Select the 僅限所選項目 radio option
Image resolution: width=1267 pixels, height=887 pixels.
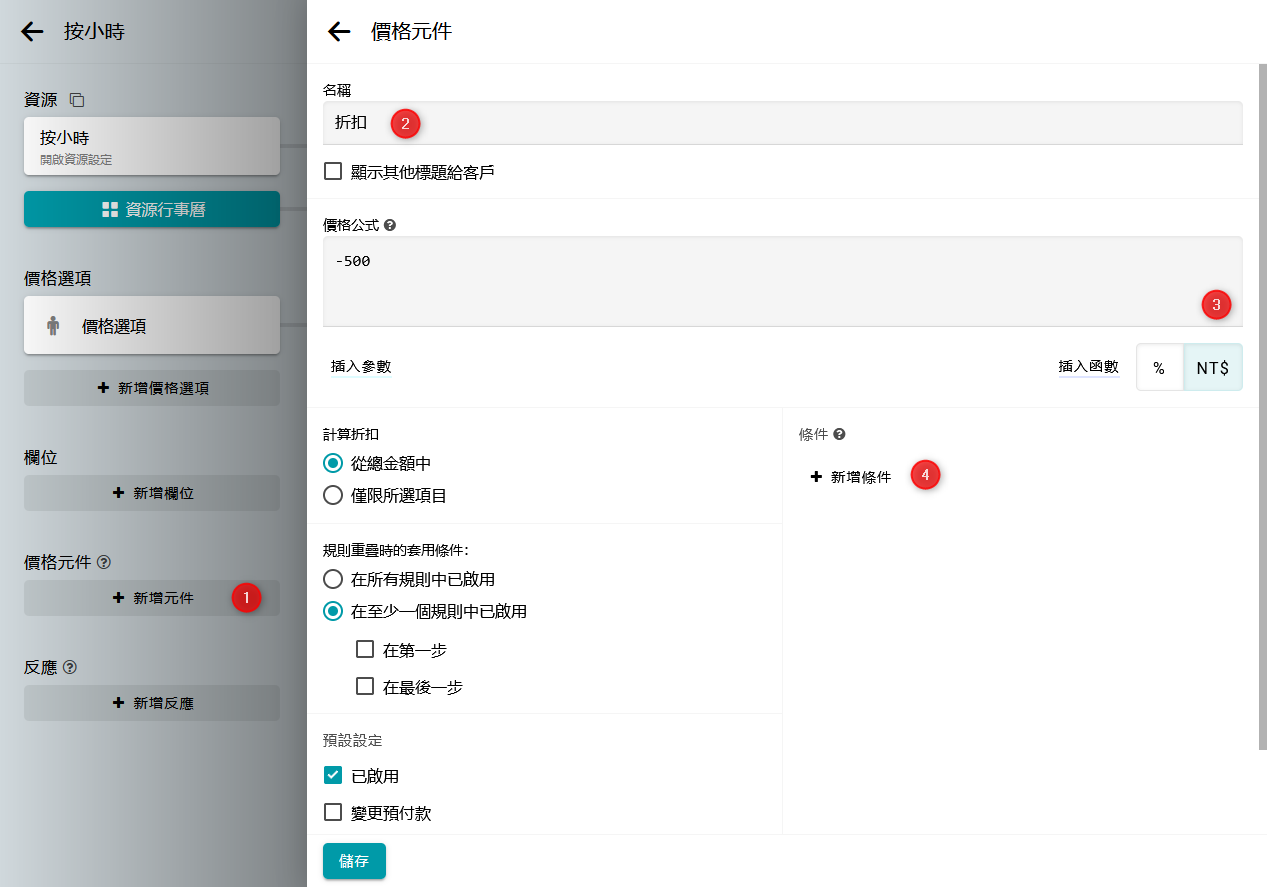pos(334,495)
